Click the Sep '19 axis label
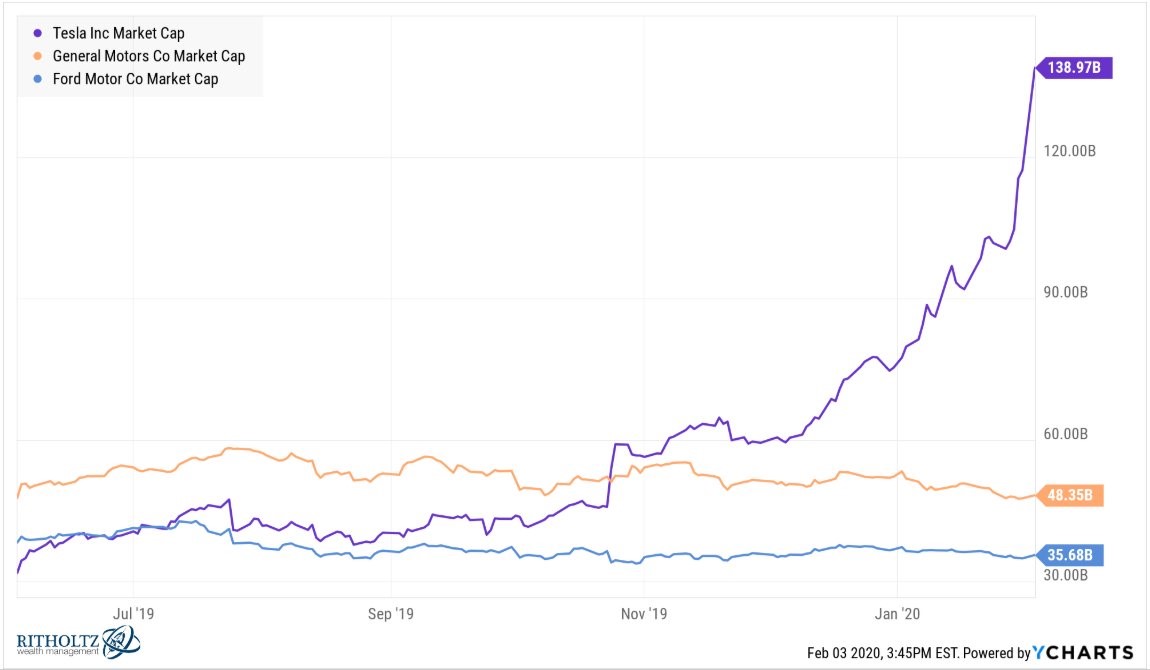Viewport: 1150px width, 670px height. coord(390,614)
